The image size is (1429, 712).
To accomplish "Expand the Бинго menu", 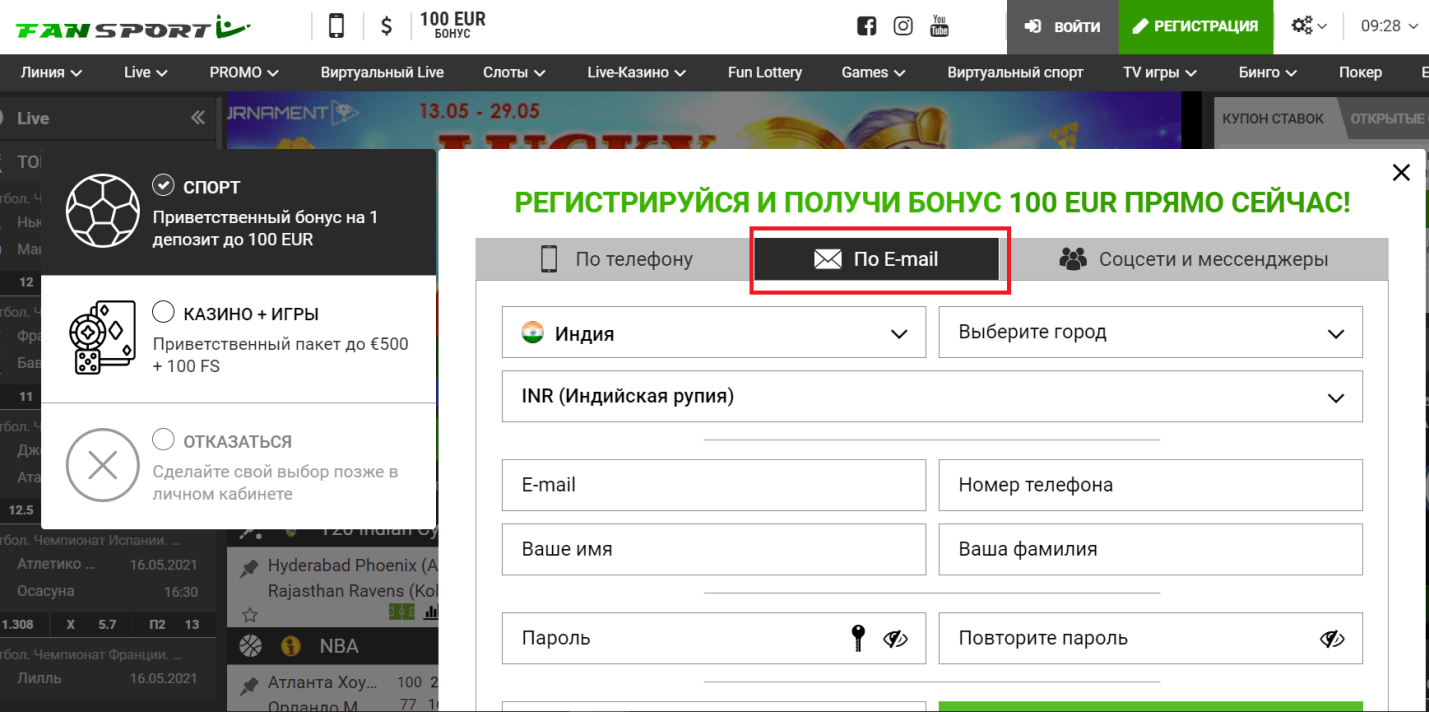I will (x=1268, y=72).
